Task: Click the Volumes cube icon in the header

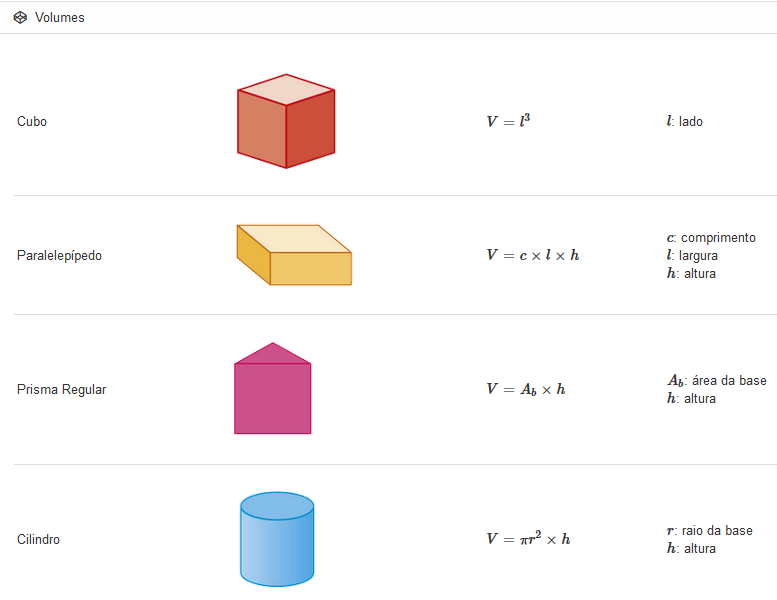Action: tap(20, 17)
